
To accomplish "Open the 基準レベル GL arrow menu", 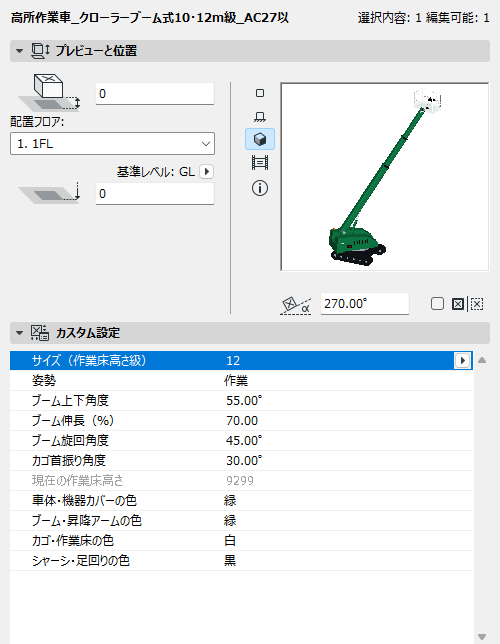I will (x=206, y=171).
